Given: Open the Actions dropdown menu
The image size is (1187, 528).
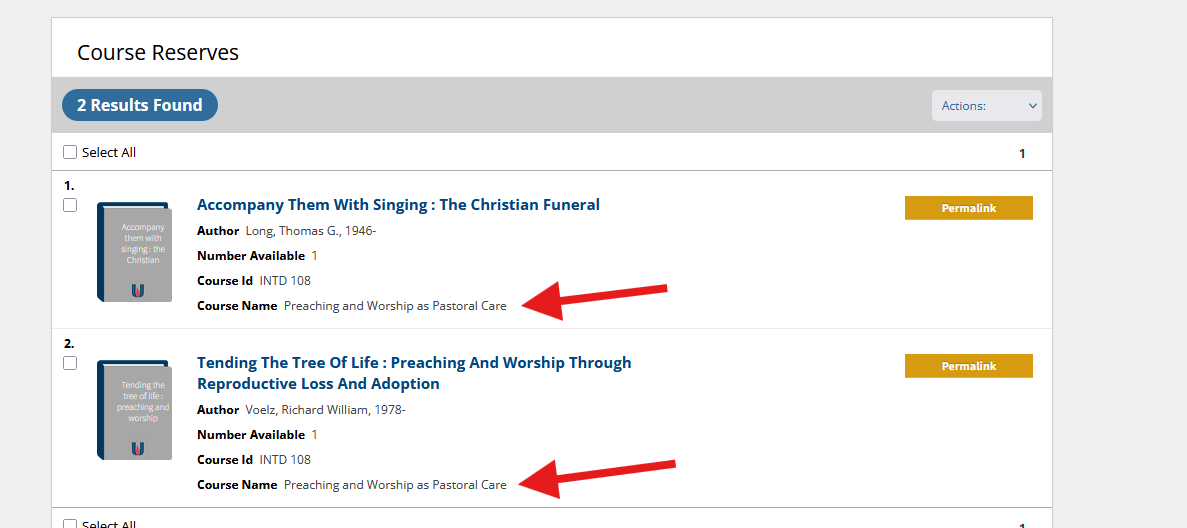Looking at the screenshot, I should [986, 106].
